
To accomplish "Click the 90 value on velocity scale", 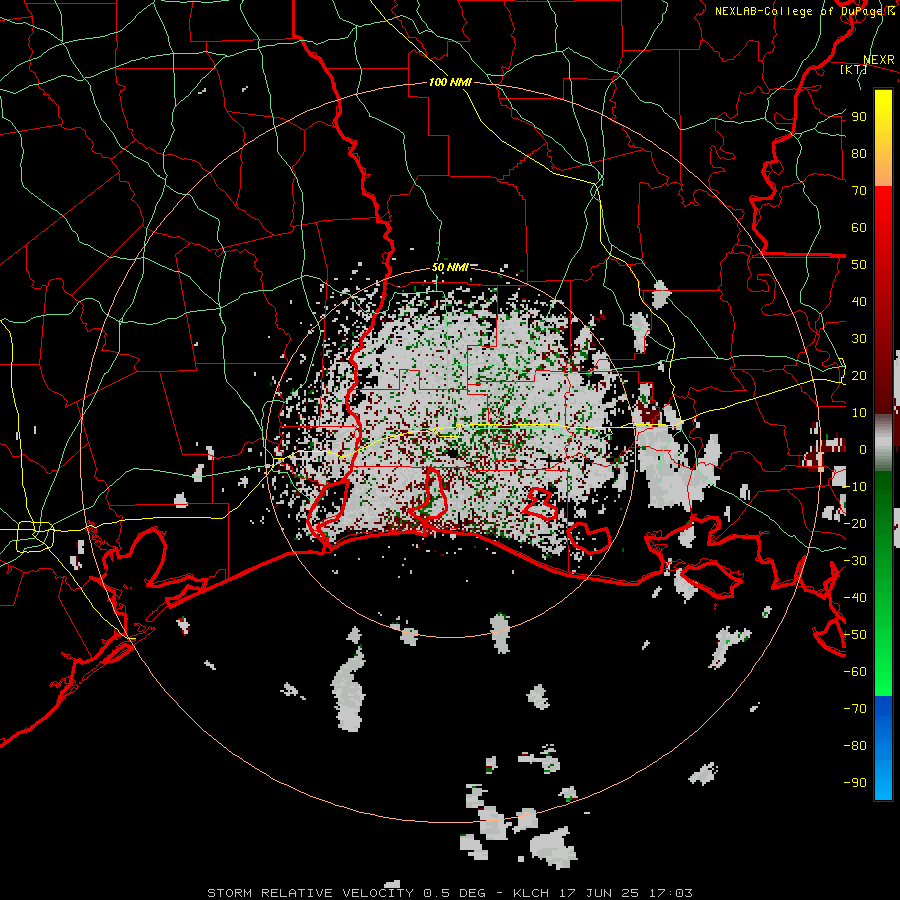I will pyautogui.click(x=859, y=117).
